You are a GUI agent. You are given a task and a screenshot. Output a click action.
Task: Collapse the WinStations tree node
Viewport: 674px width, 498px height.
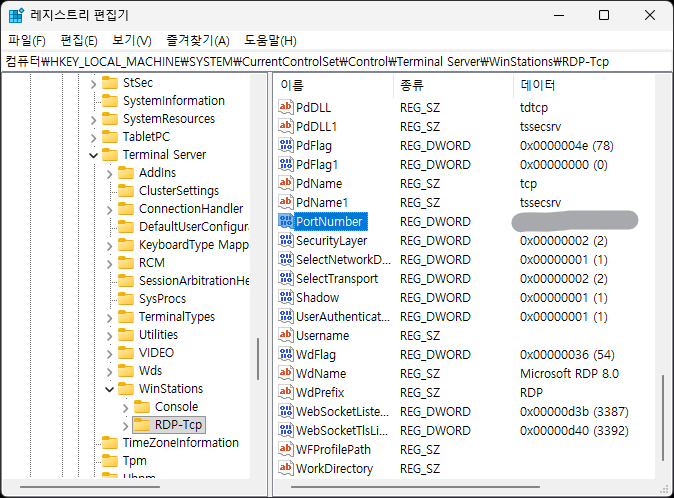[109, 389]
